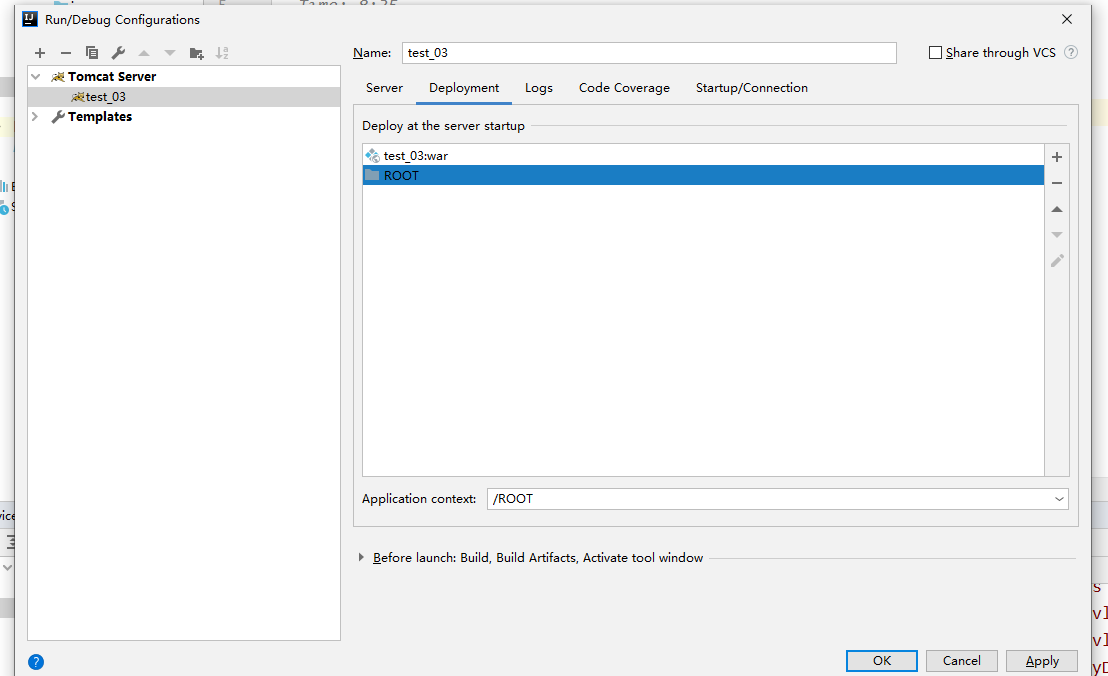This screenshot has width=1108, height=676.
Task: Select Templates tree item
Action: pos(184,117)
